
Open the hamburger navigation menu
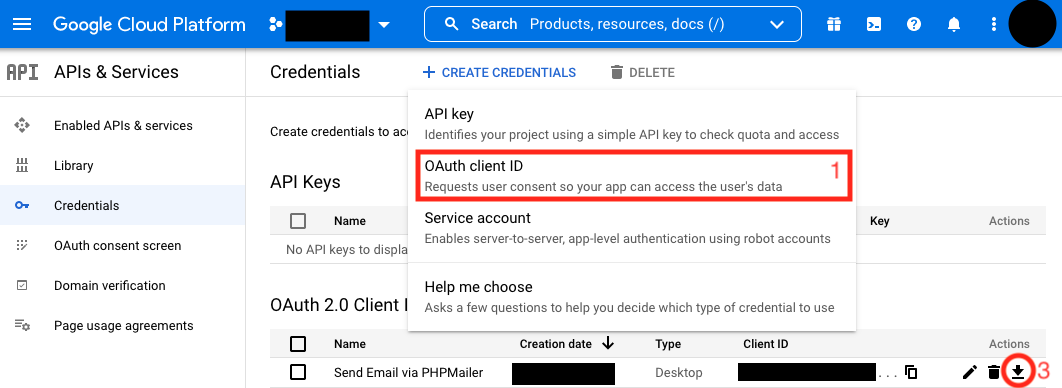[x=22, y=24]
